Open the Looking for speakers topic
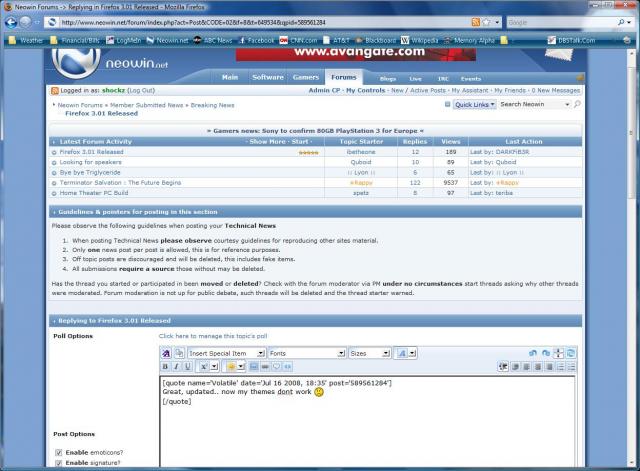 tap(91, 162)
